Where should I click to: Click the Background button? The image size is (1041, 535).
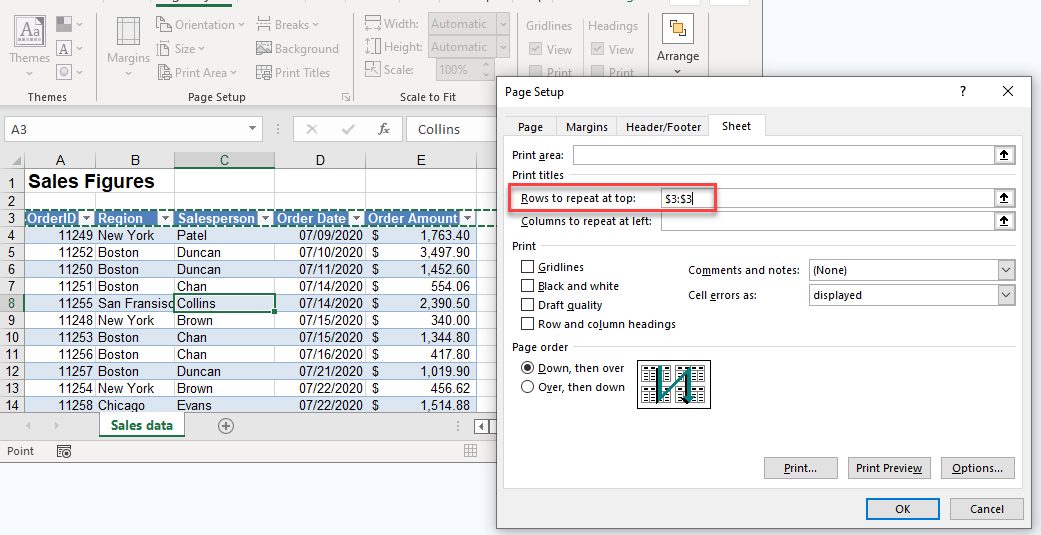pyautogui.click(x=297, y=48)
